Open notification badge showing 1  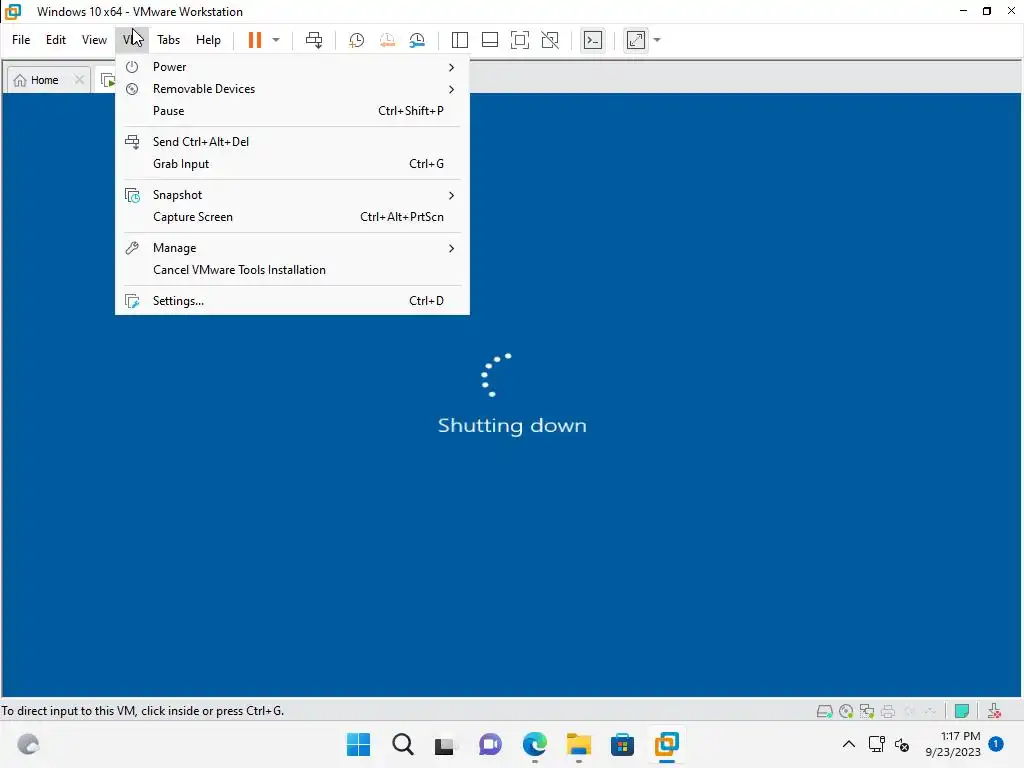996,744
